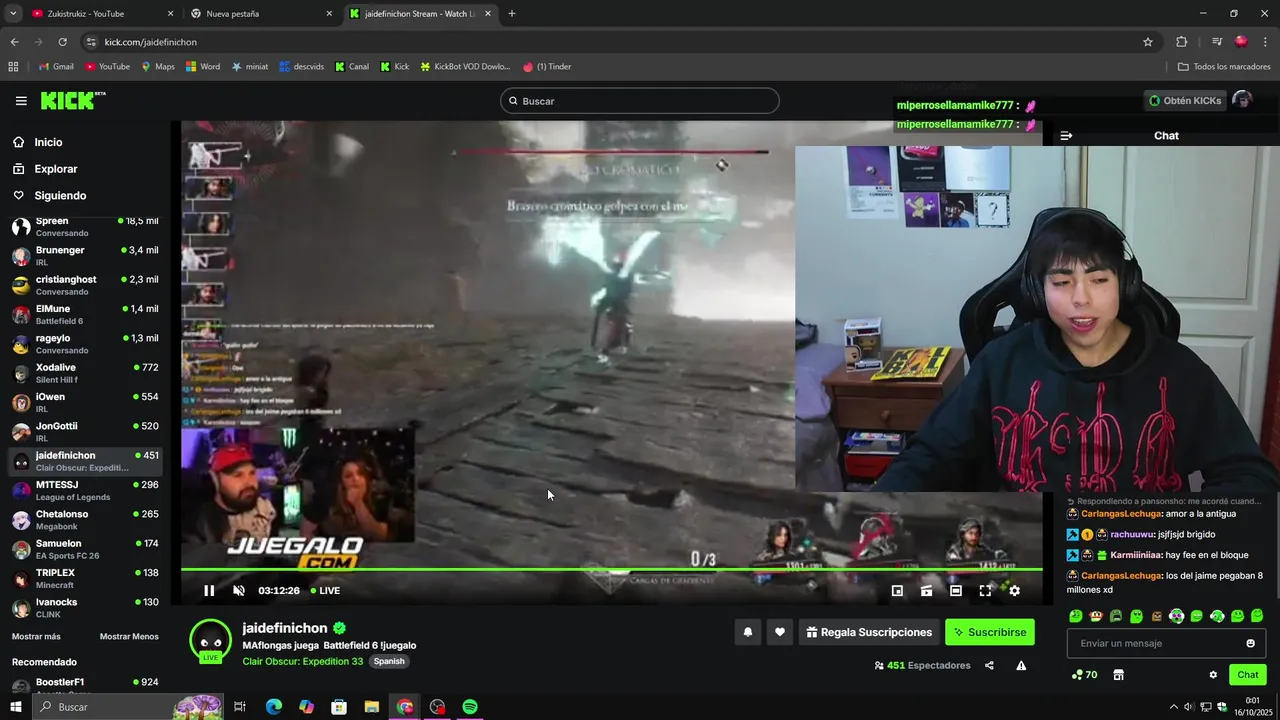Open the Kick hamburger sidebar menu
This screenshot has height=720, width=1280.
click(21, 101)
